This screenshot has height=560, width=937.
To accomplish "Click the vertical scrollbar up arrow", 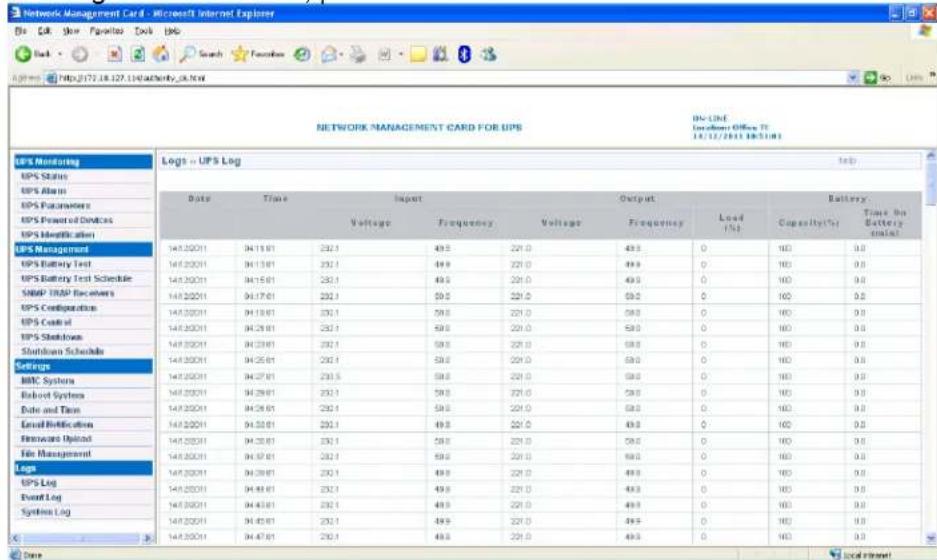I will (x=931, y=155).
